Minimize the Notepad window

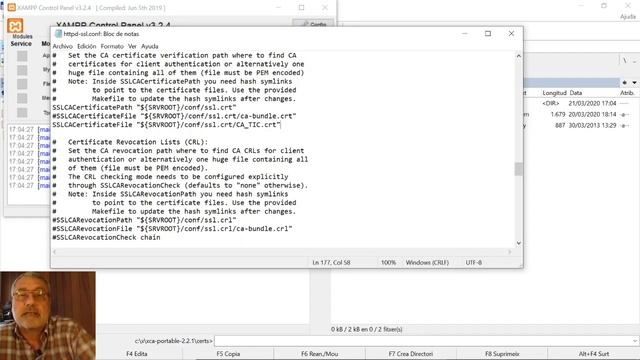click(x=464, y=33)
